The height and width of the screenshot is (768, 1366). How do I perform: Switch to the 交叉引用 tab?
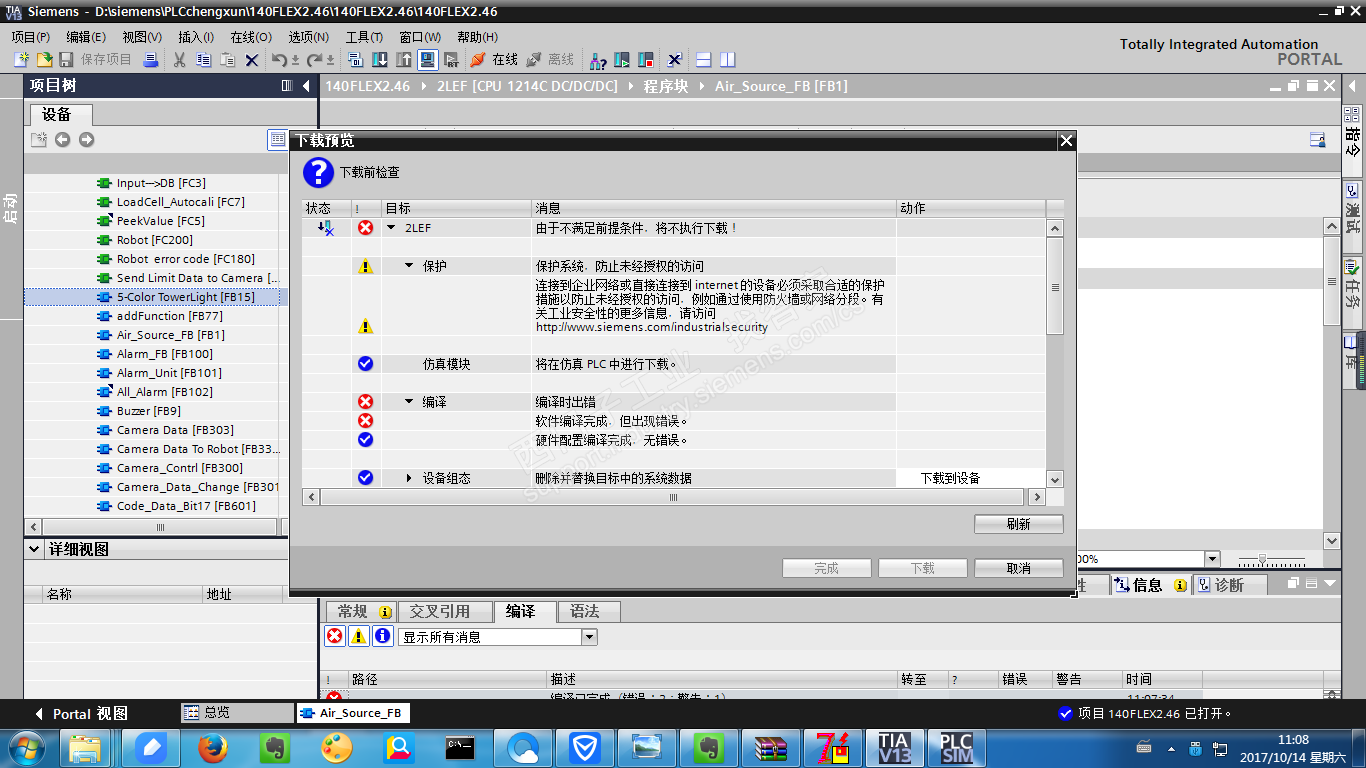[x=445, y=611]
